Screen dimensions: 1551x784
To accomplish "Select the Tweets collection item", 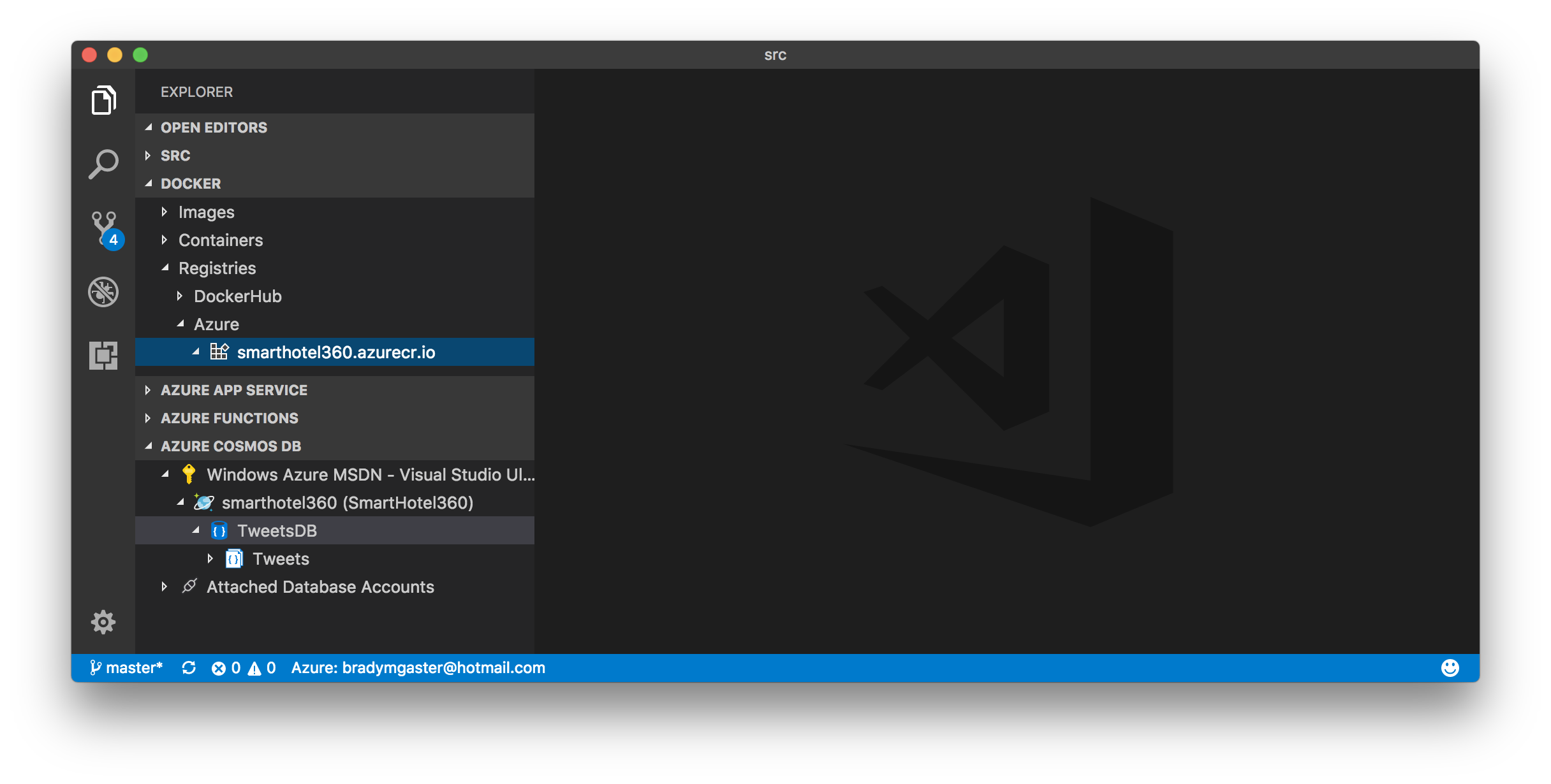I will pyautogui.click(x=281, y=559).
